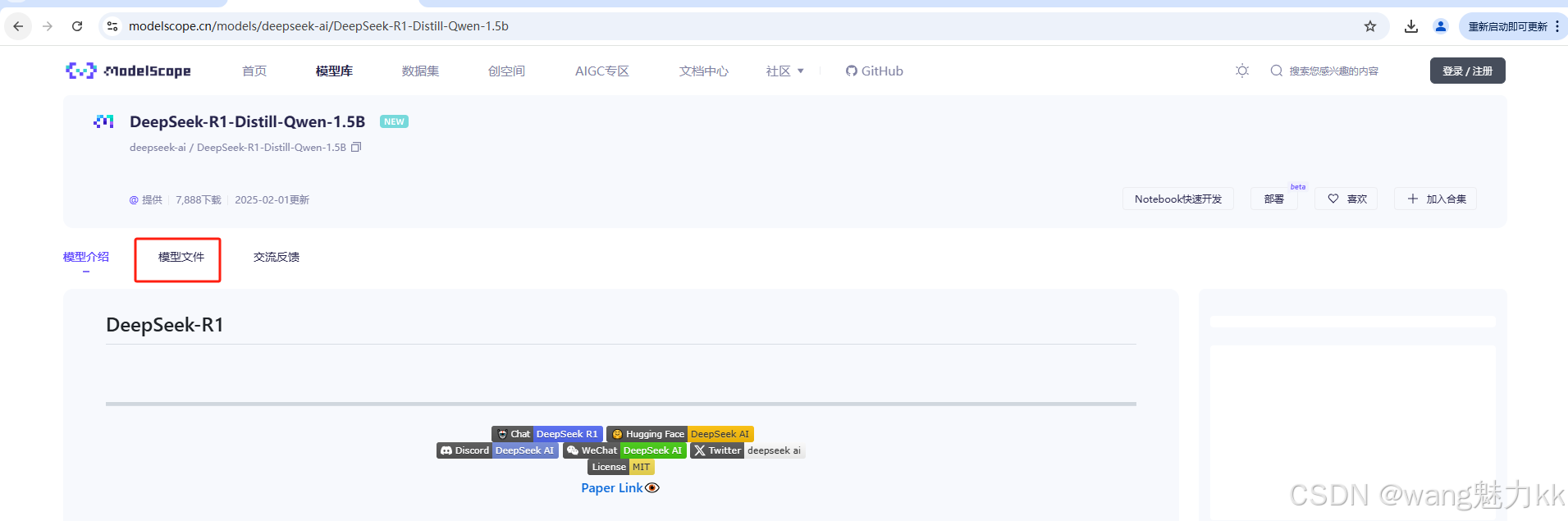Open the 模型库 nav item
Screen dimensions: 1568x521
[x=334, y=71]
